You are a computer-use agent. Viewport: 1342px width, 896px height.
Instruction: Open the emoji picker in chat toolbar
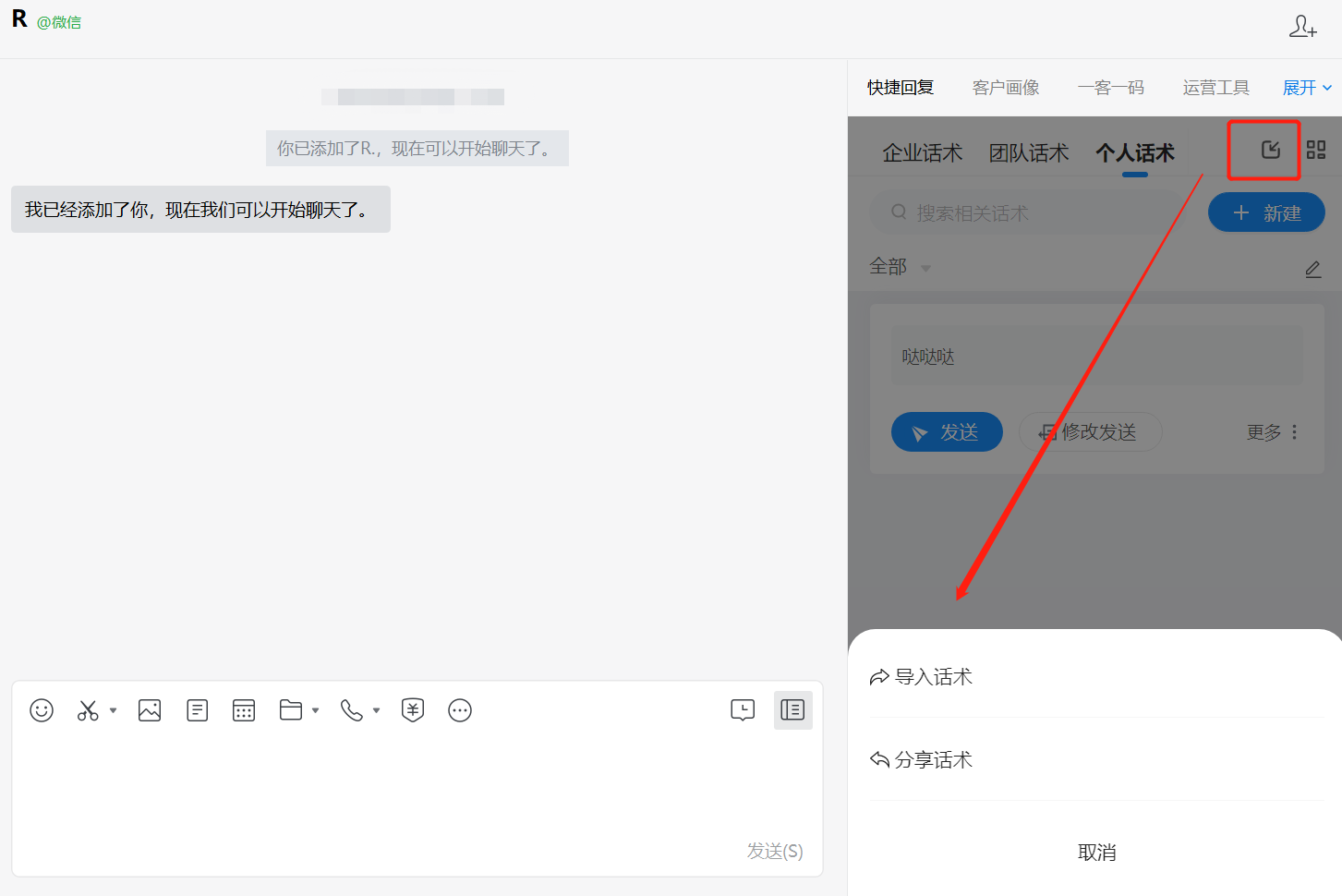tap(42, 710)
